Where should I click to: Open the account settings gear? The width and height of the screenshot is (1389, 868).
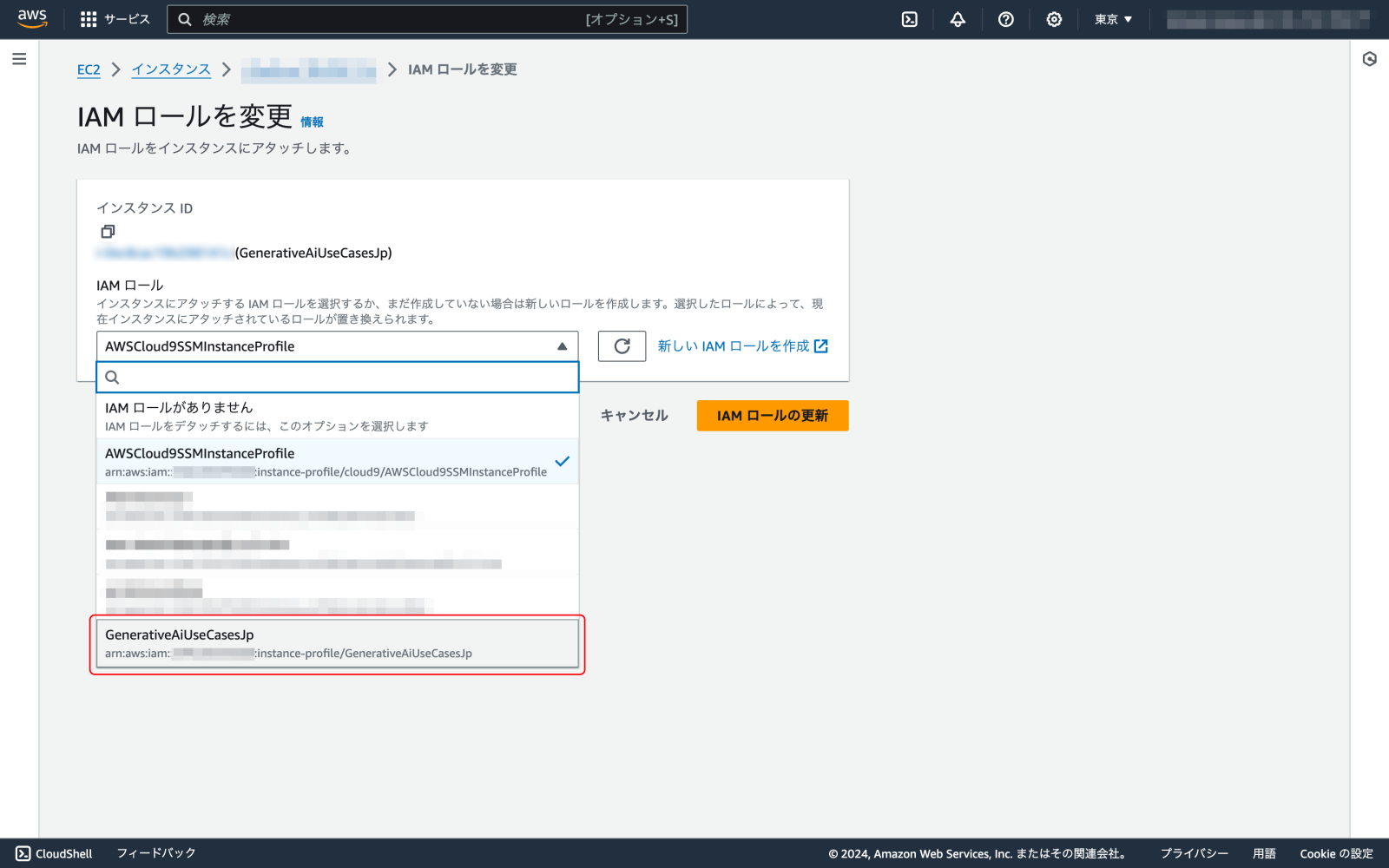point(1053,19)
